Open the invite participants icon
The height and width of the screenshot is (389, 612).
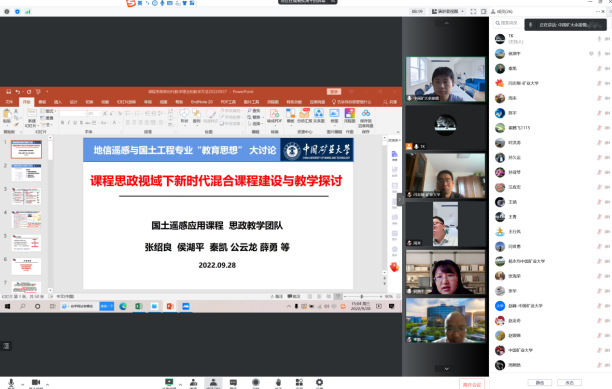pos(193,383)
